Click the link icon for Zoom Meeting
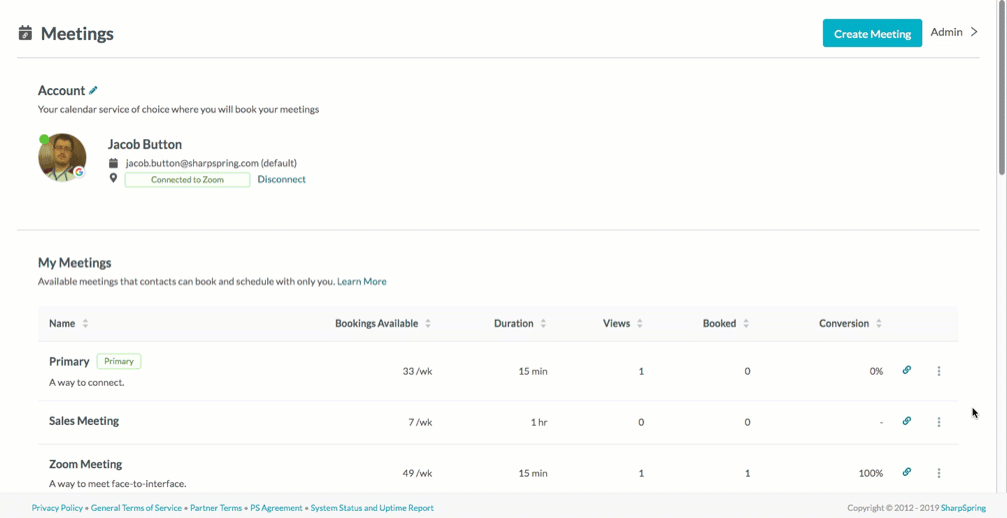 pos(907,472)
